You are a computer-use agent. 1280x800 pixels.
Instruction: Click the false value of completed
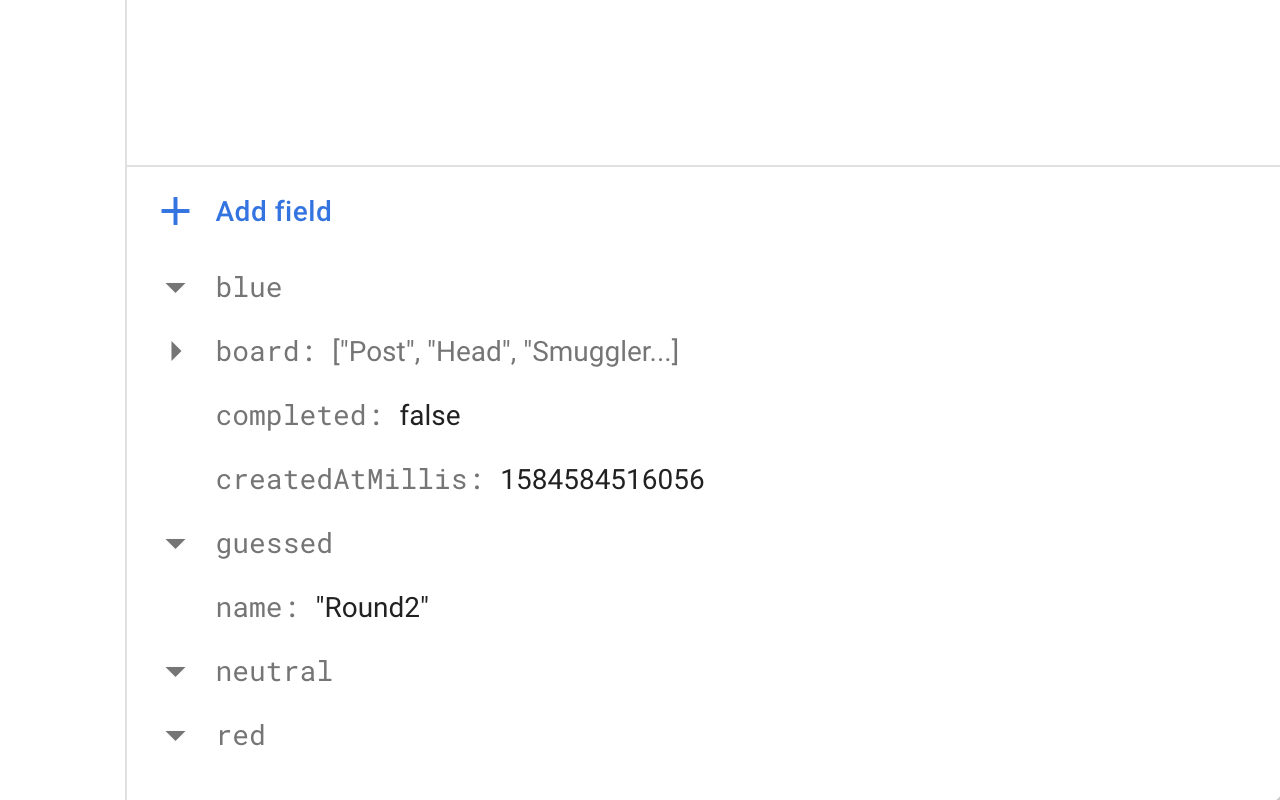pos(430,415)
